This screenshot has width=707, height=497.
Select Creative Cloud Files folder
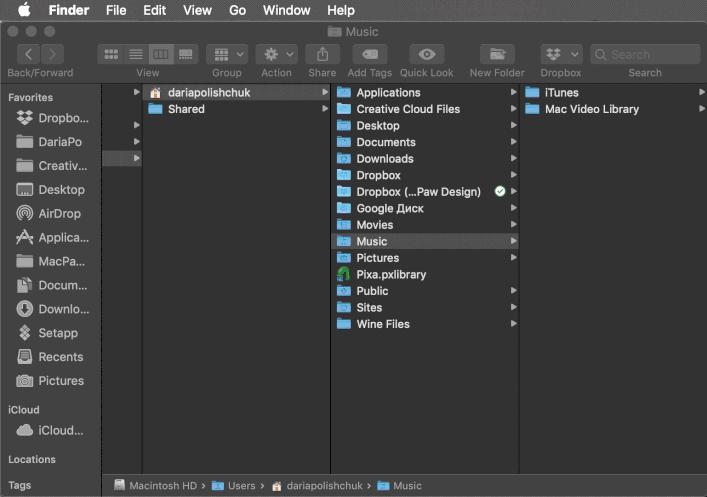click(425, 109)
